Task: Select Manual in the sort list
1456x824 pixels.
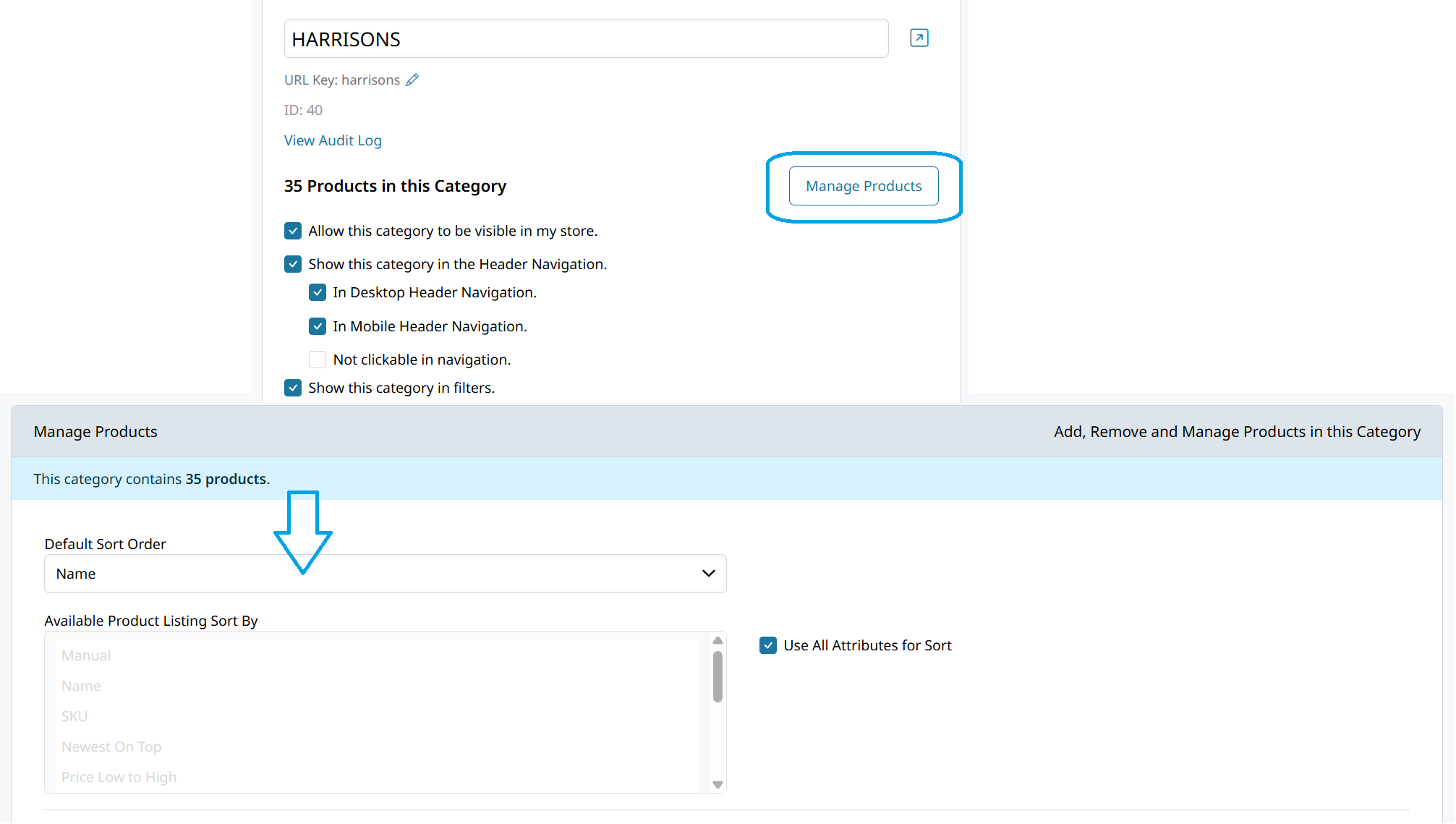Action: [86, 655]
